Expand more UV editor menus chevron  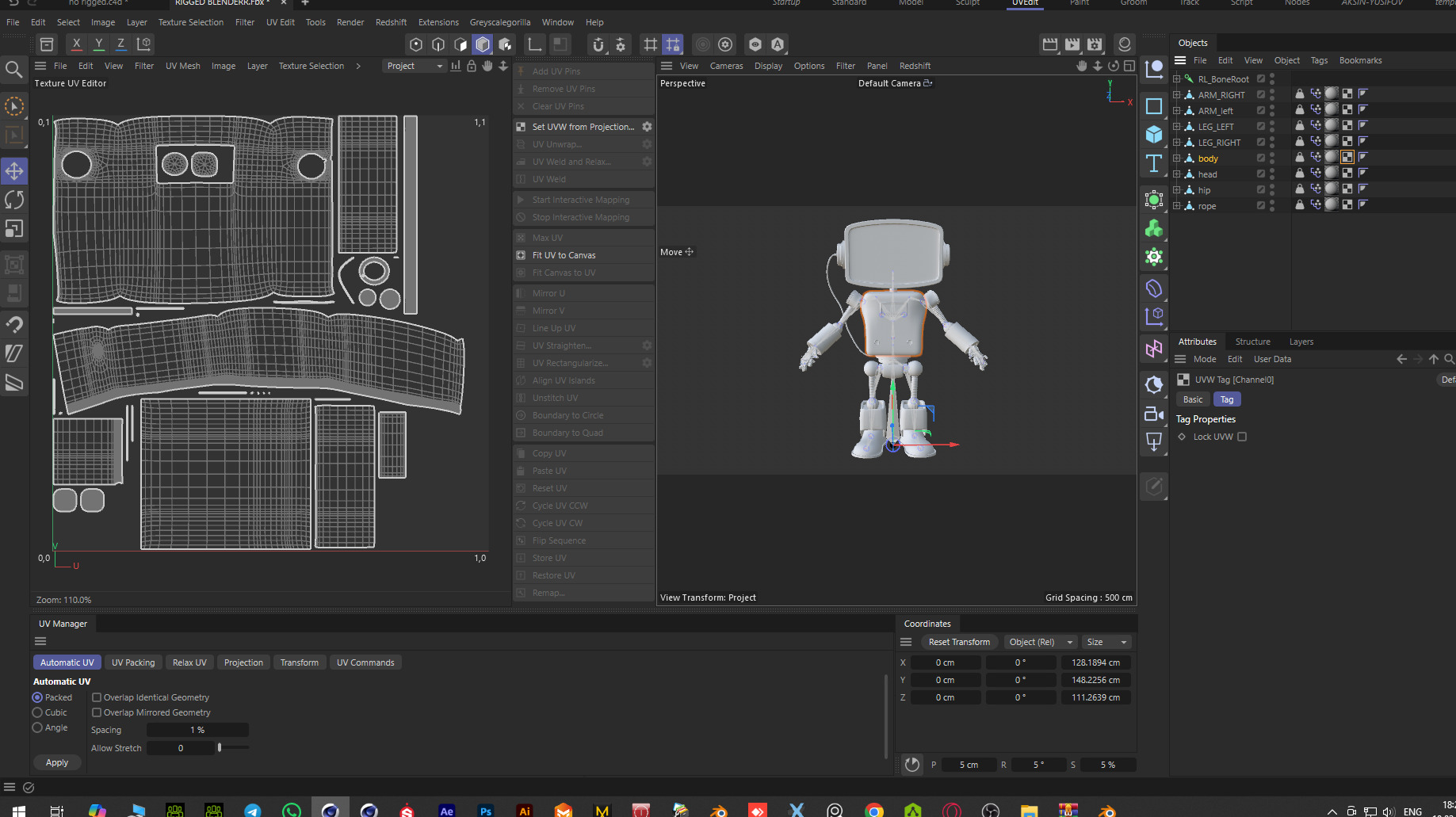(x=358, y=66)
